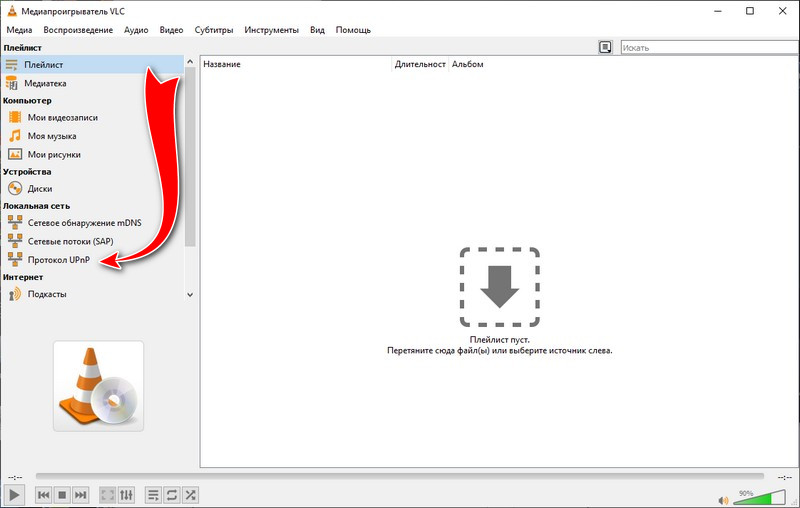800x508 pixels.
Task: Toggle fullscreen video button
Action: [x=108, y=495]
